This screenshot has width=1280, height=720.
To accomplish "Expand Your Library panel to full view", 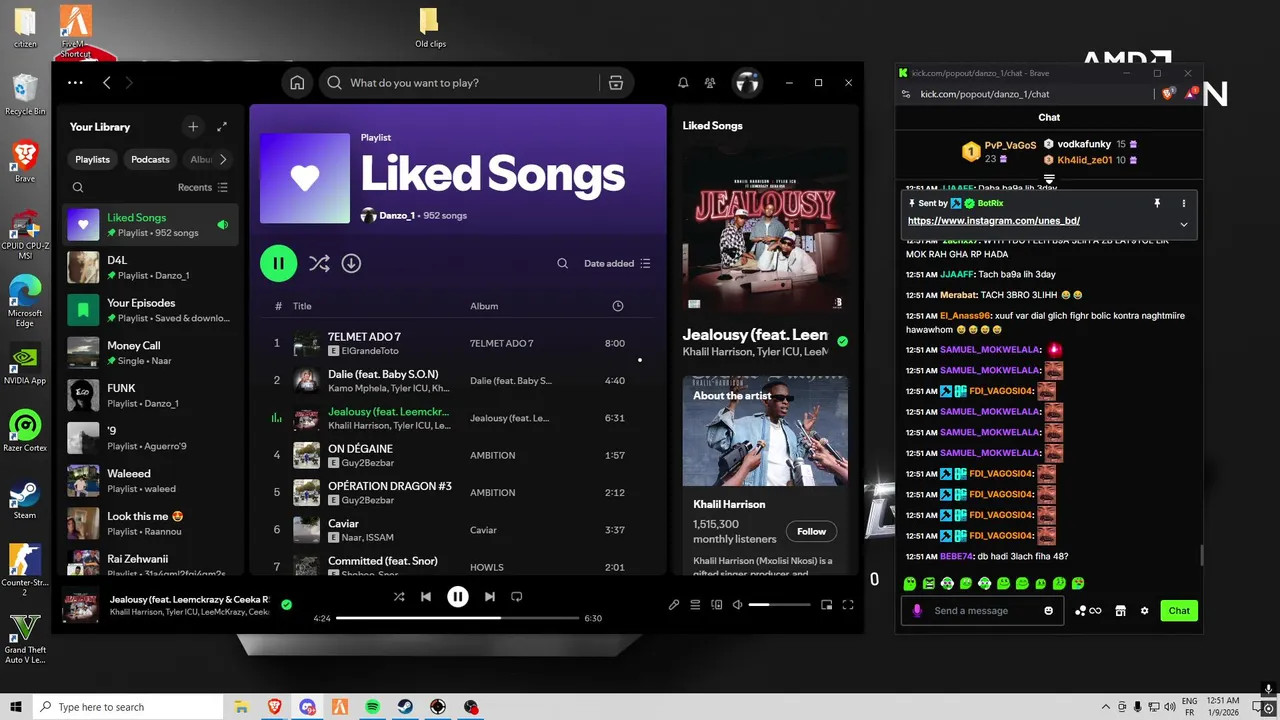I will tap(222, 127).
